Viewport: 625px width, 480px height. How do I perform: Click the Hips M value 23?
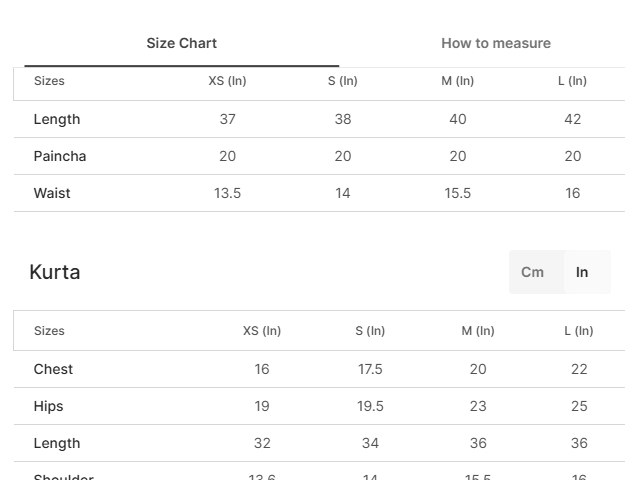[478, 406]
